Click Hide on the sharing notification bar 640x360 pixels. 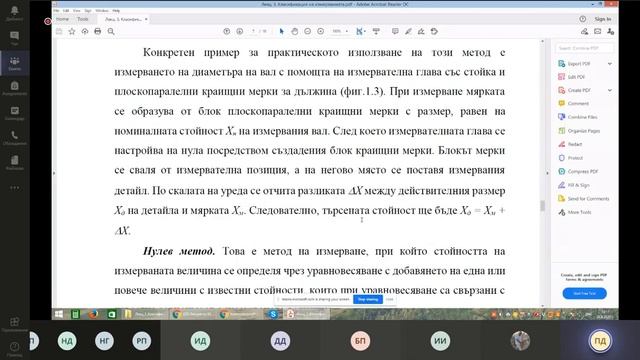(x=389, y=300)
